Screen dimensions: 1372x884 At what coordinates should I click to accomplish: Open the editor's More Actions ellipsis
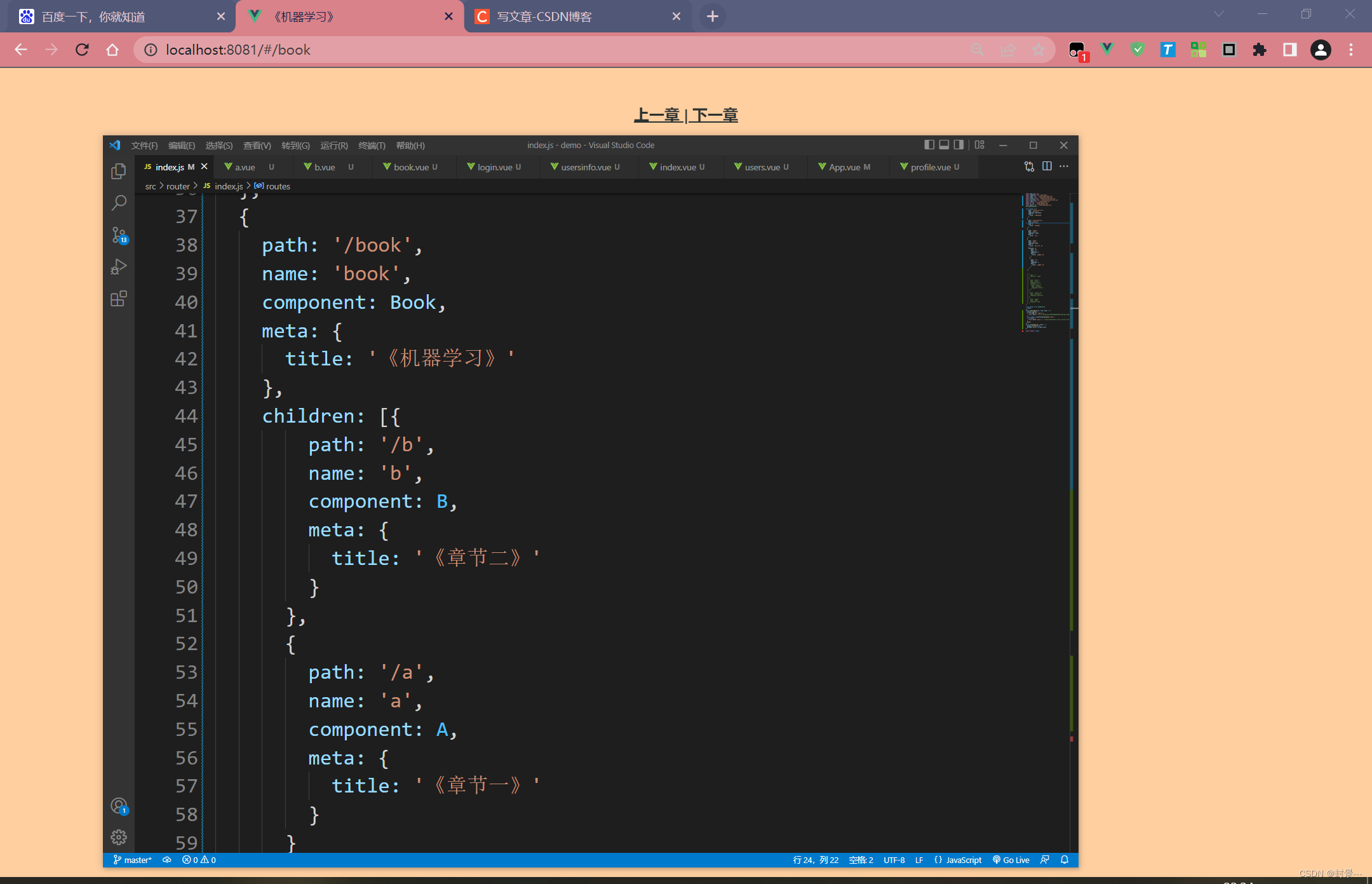1064,167
